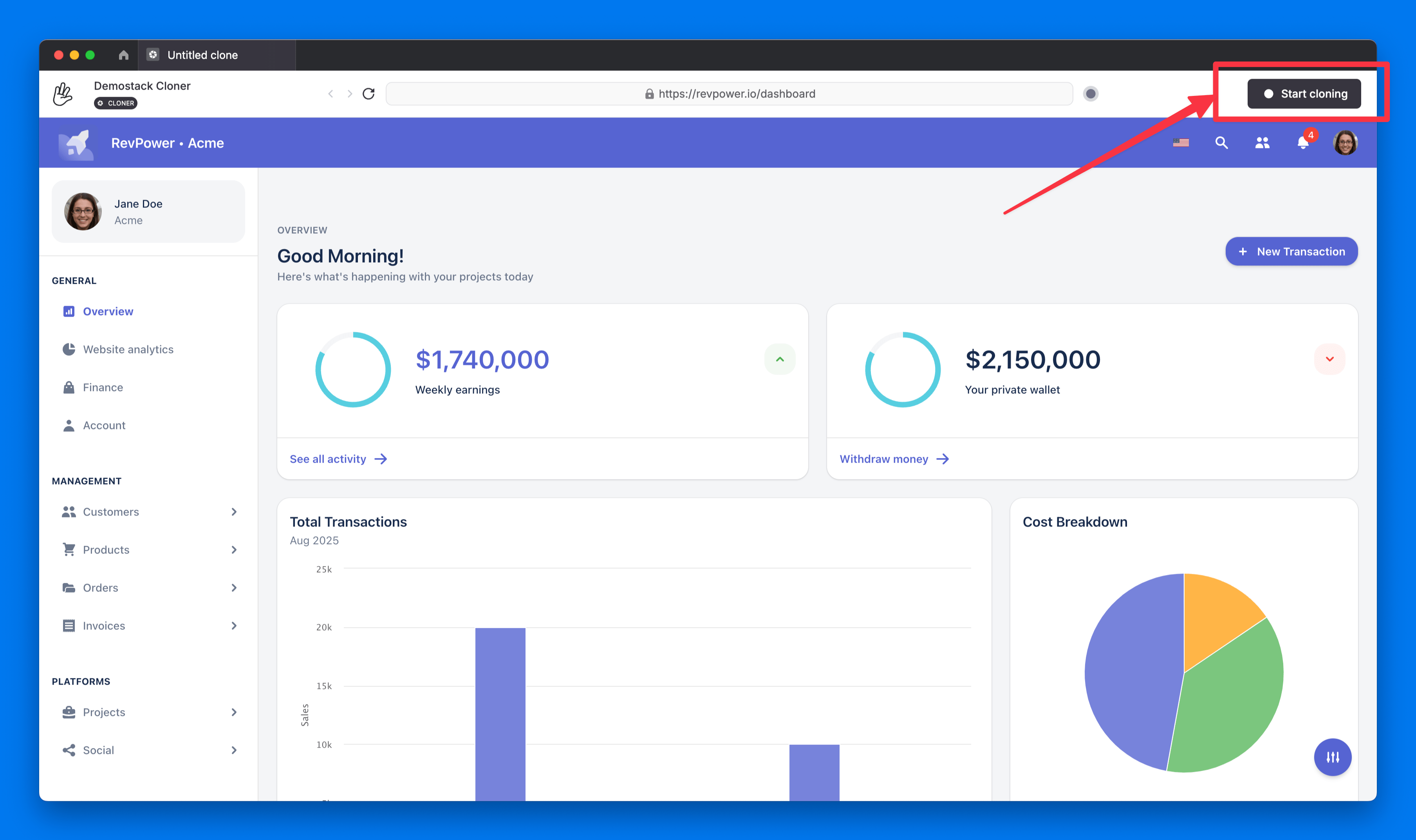Open Finance in the sidebar

click(x=148, y=387)
